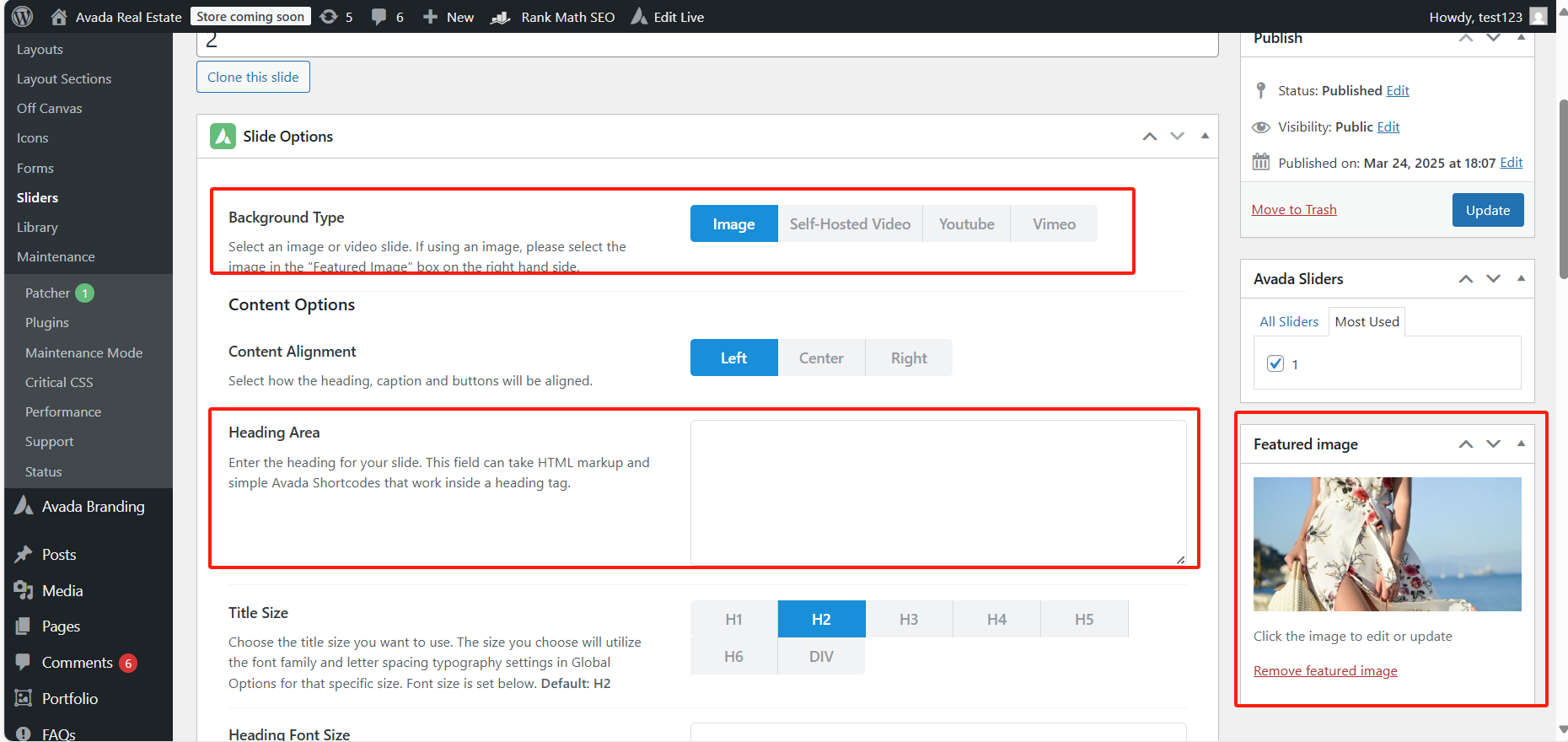Screen dimensions: 1568x742
Task: Open the Maintenance Mode submenu item
Action: point(83,352)
